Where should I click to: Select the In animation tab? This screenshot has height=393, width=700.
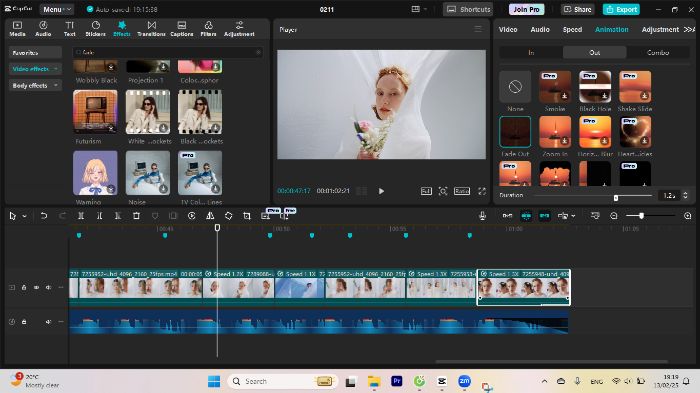click(x=531, y=53)
